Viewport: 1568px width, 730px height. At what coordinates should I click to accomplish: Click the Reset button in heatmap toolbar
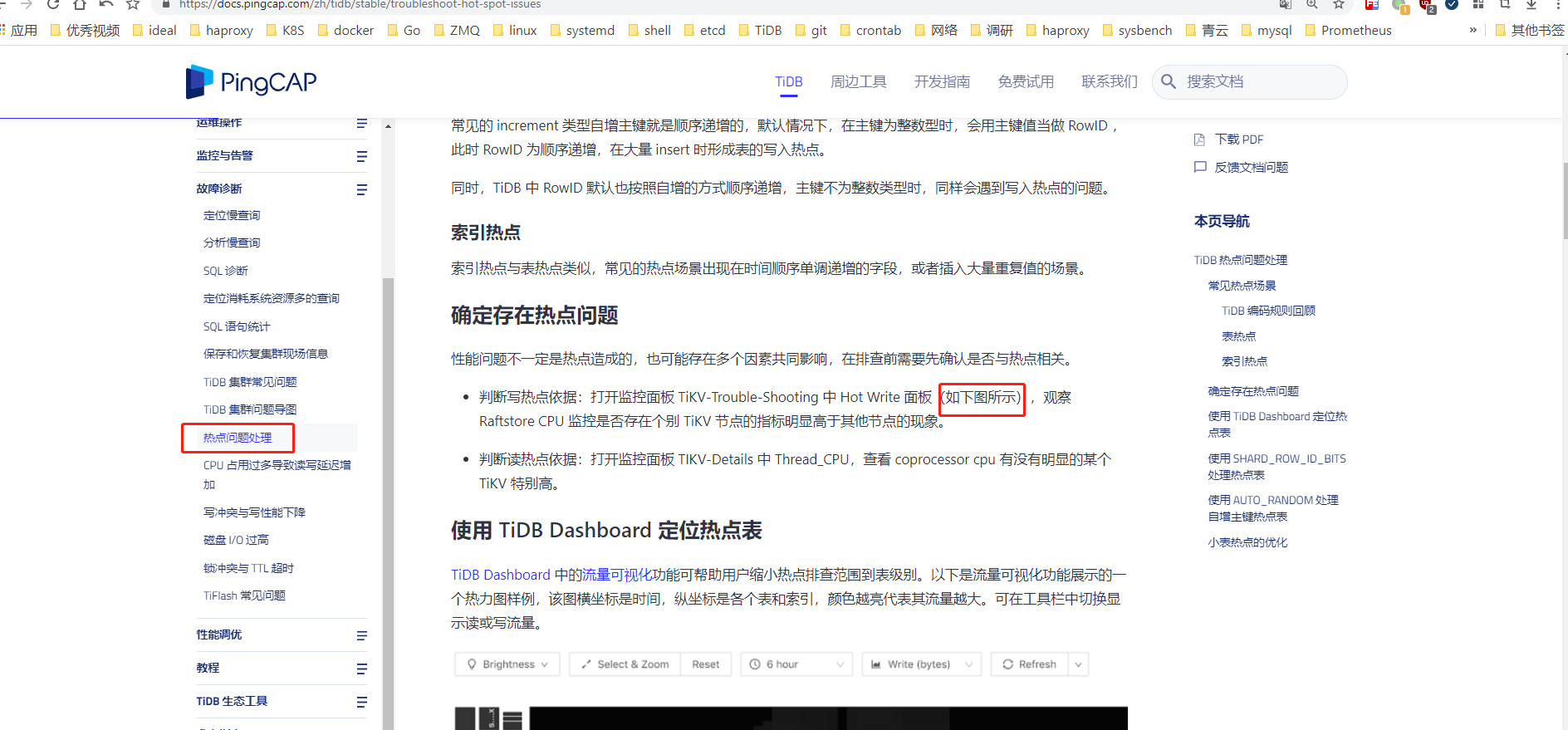coord(706,664)
